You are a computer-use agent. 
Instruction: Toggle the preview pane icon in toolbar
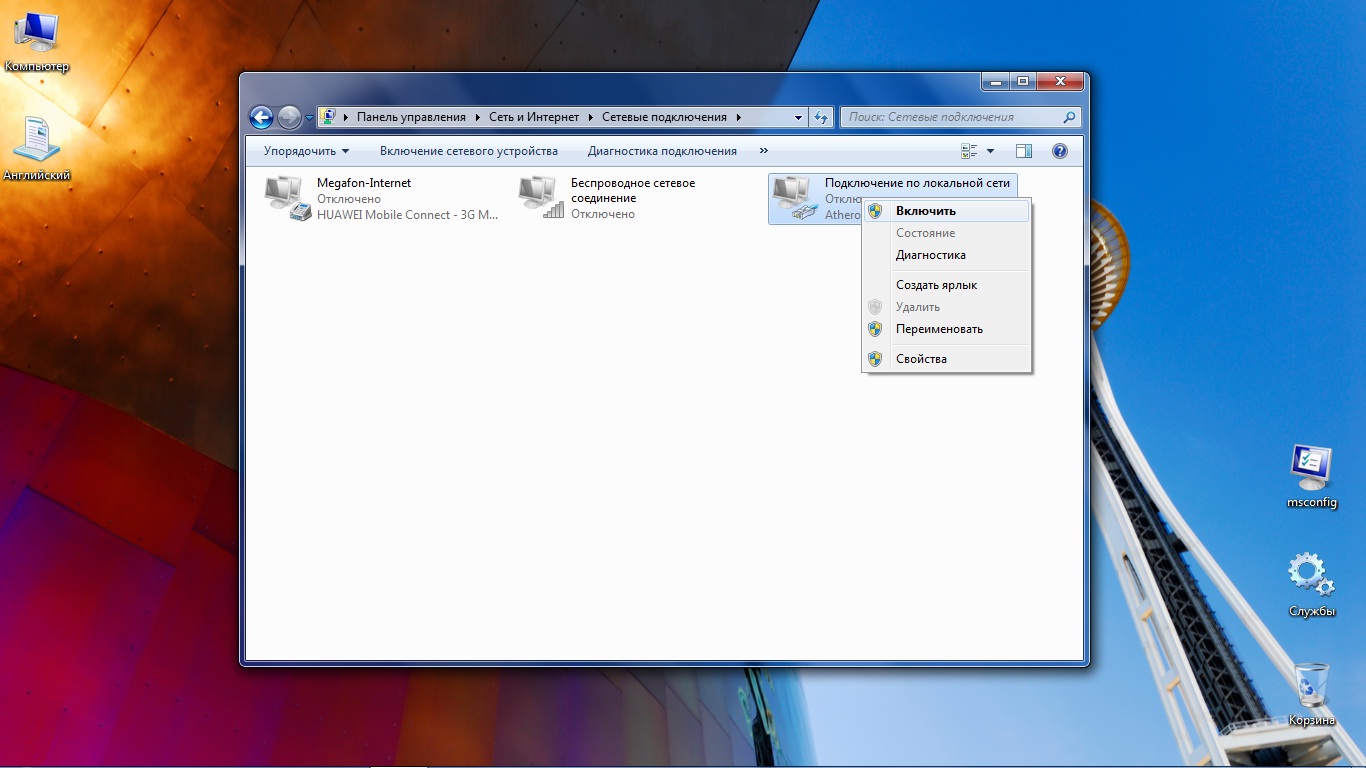[1023, 151]
